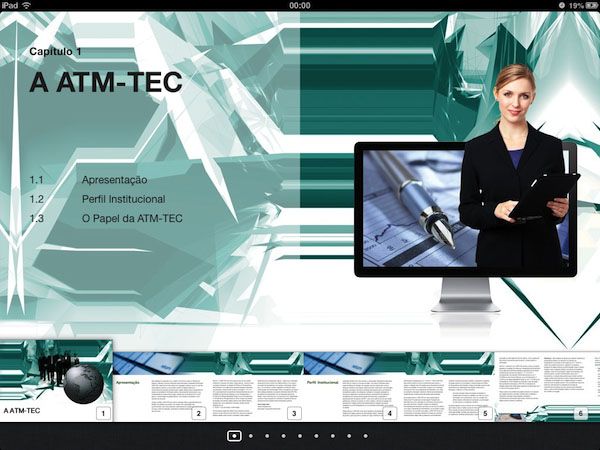Viewport: 600px width, 450px height.
Task: Open section 1.3 O Papel da ATM-TEC
Action: click(x=132, y=218)
